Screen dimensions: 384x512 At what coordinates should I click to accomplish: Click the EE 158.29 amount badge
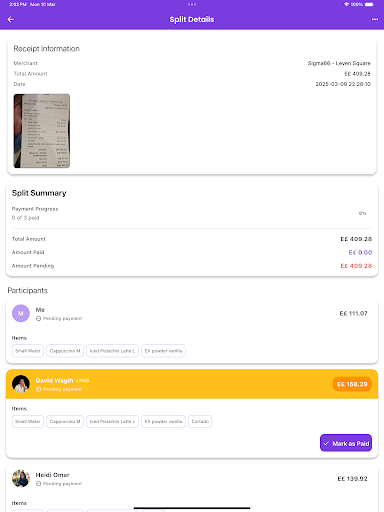(352, 384)
